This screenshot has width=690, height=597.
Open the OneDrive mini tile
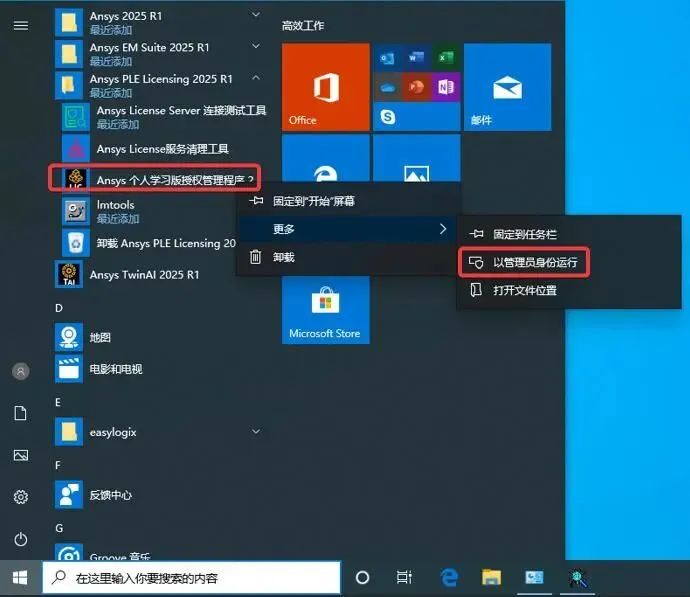click(x=387, y=87)
